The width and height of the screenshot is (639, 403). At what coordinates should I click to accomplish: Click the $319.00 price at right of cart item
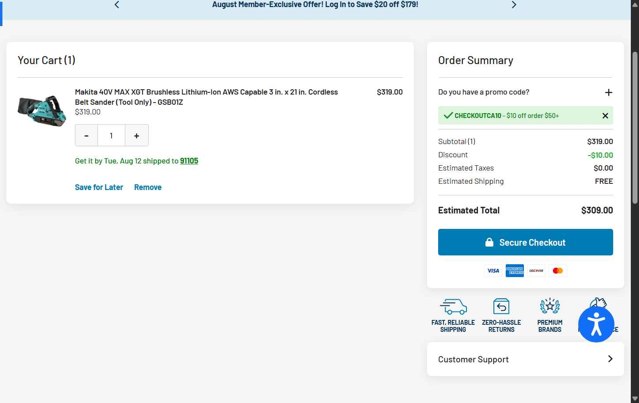point(390,92)
